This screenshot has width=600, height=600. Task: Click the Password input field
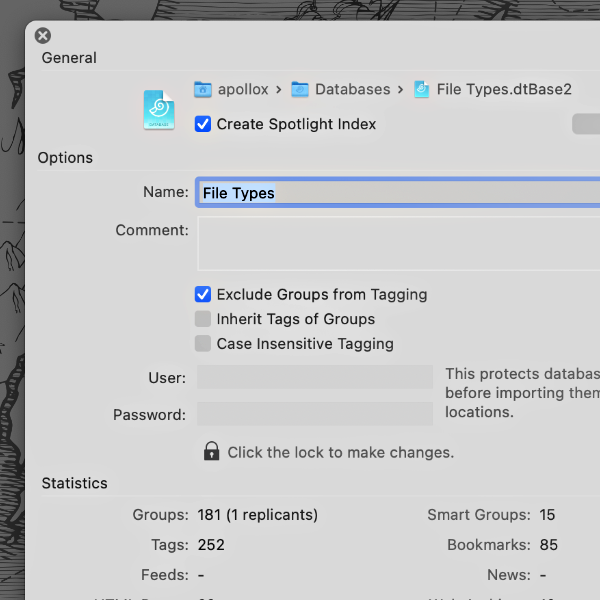315,414
